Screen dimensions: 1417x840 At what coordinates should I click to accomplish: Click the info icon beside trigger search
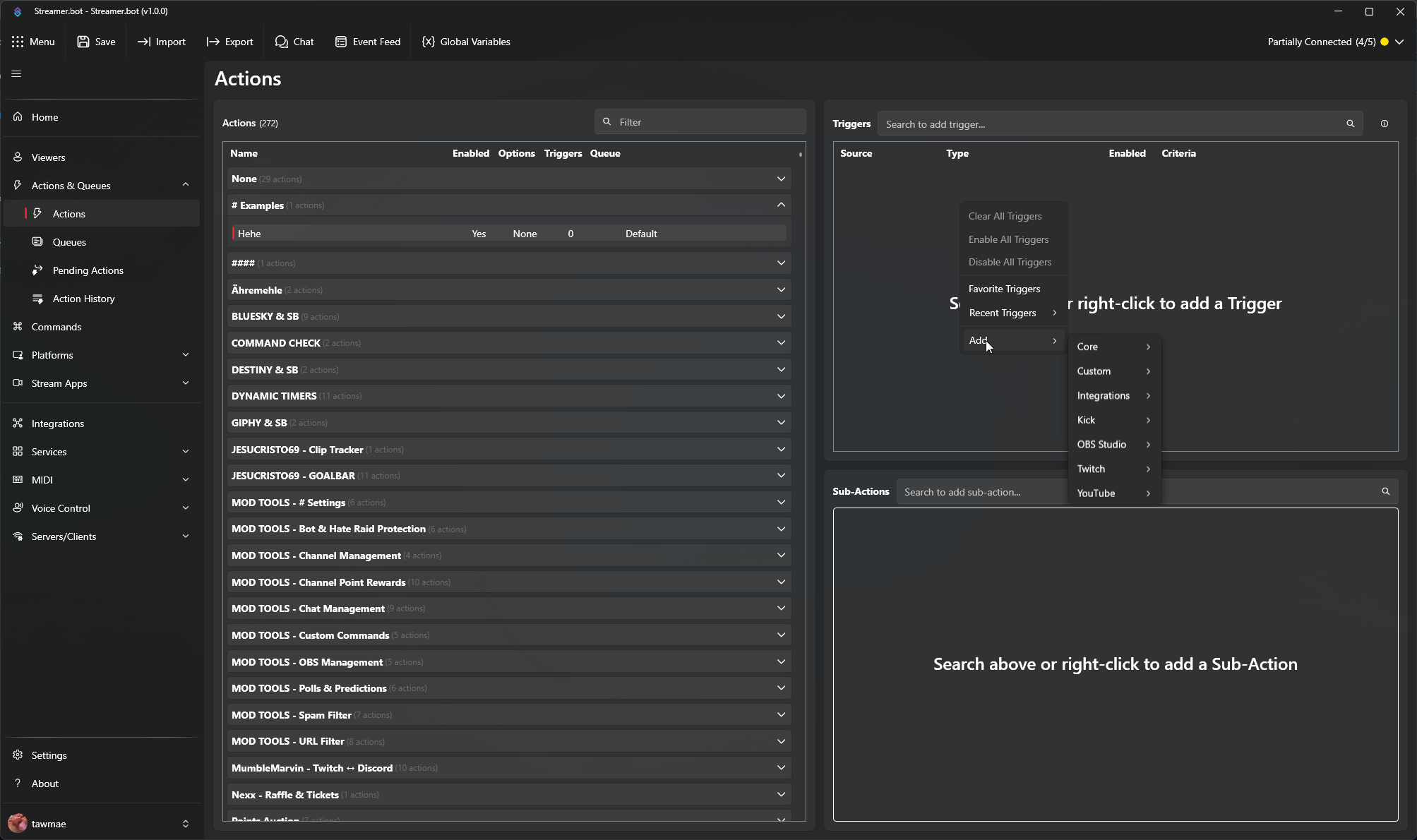[1384, 124]
